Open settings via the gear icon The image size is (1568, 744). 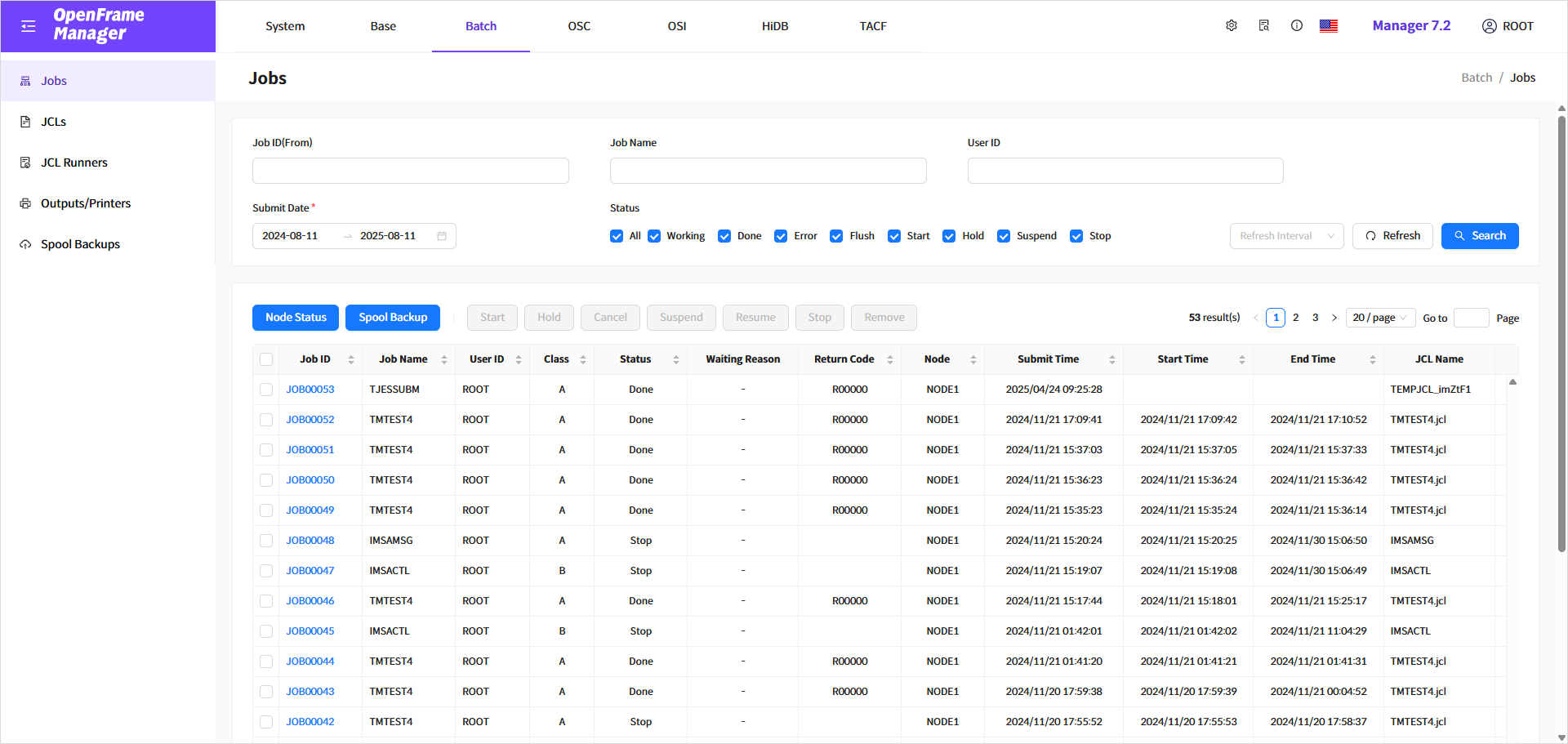pos(1232,26)
